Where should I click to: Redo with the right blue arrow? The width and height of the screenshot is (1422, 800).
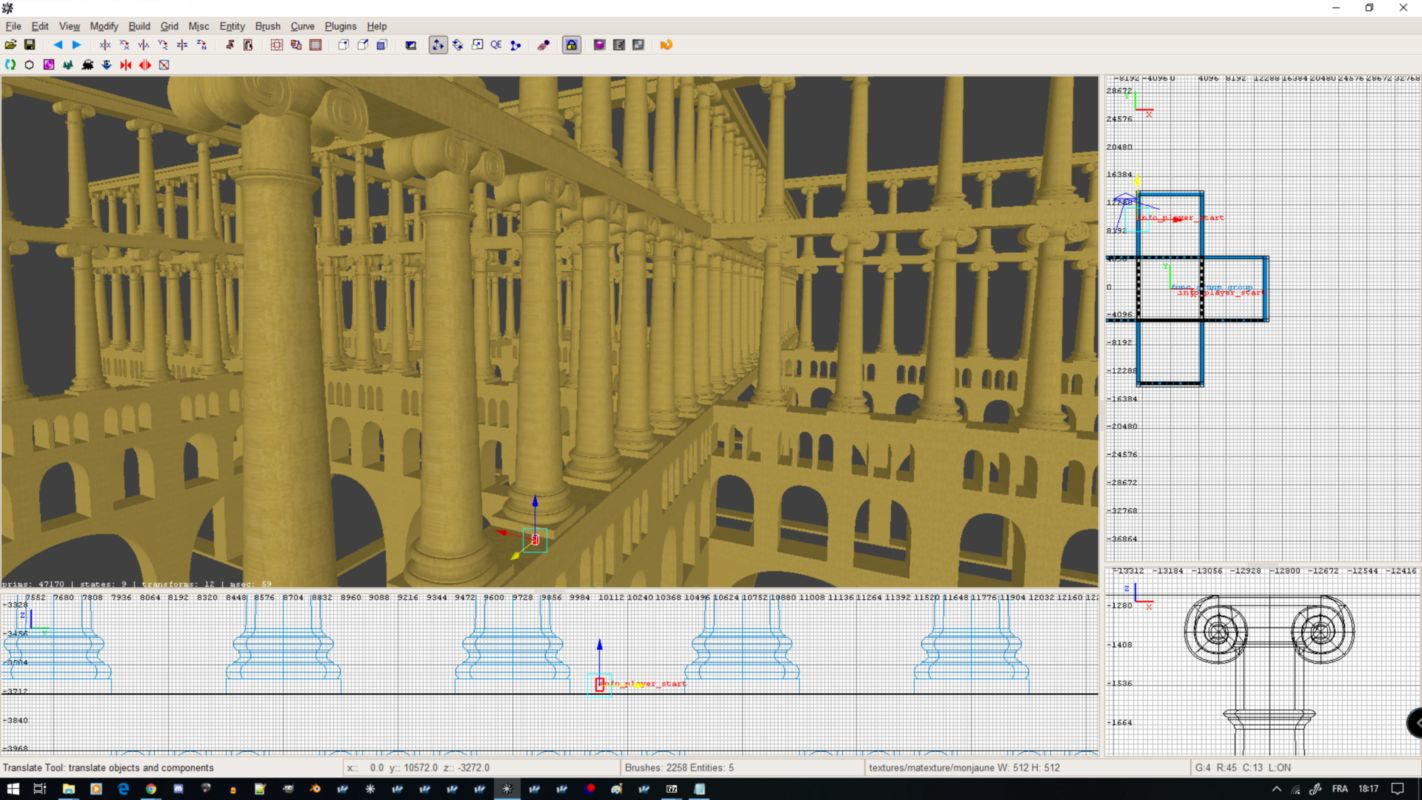click(x=76, y=45)
